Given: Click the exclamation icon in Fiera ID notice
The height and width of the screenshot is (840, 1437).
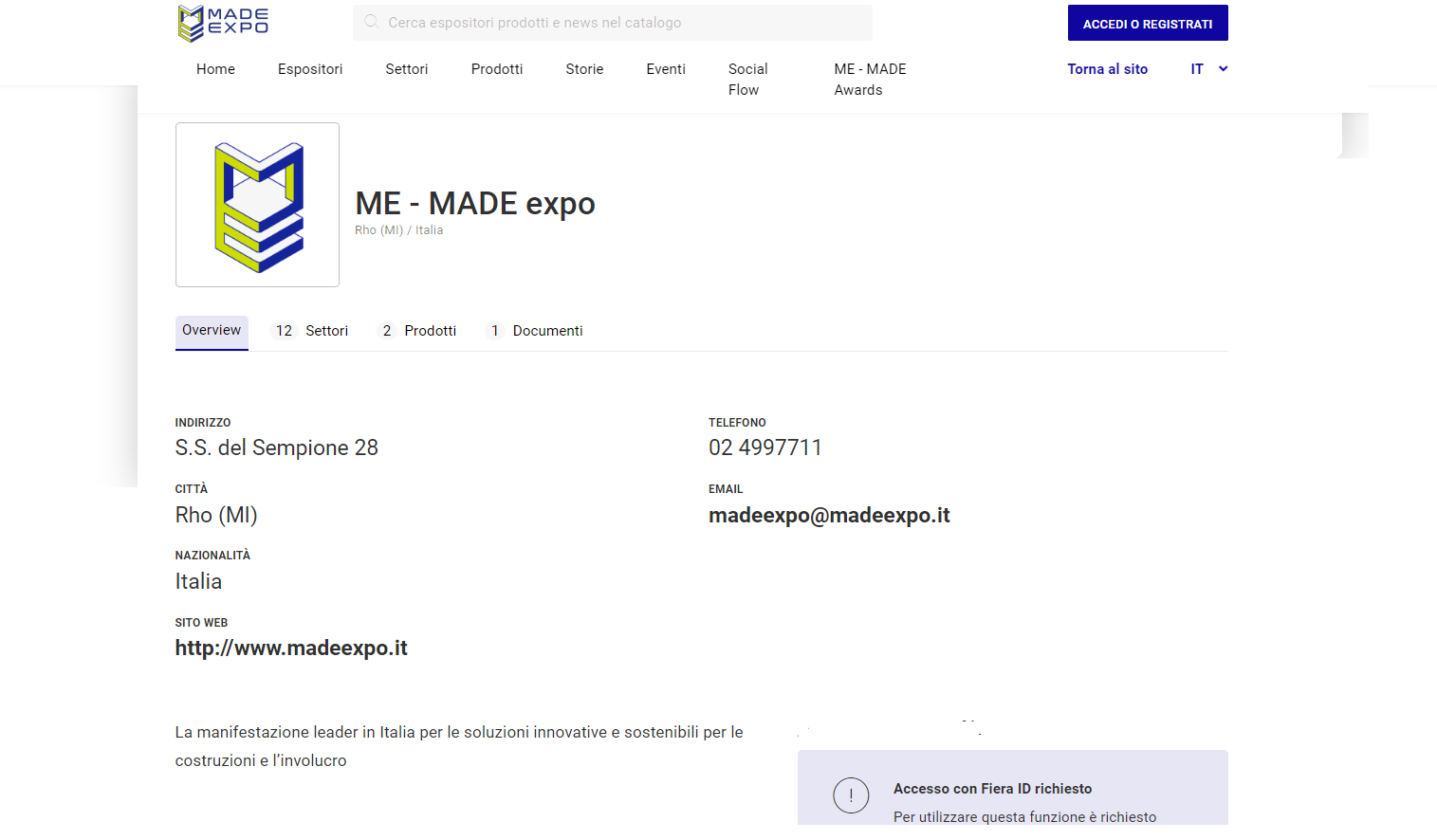Looking at the screenshot, I should (x=851, y=795).
